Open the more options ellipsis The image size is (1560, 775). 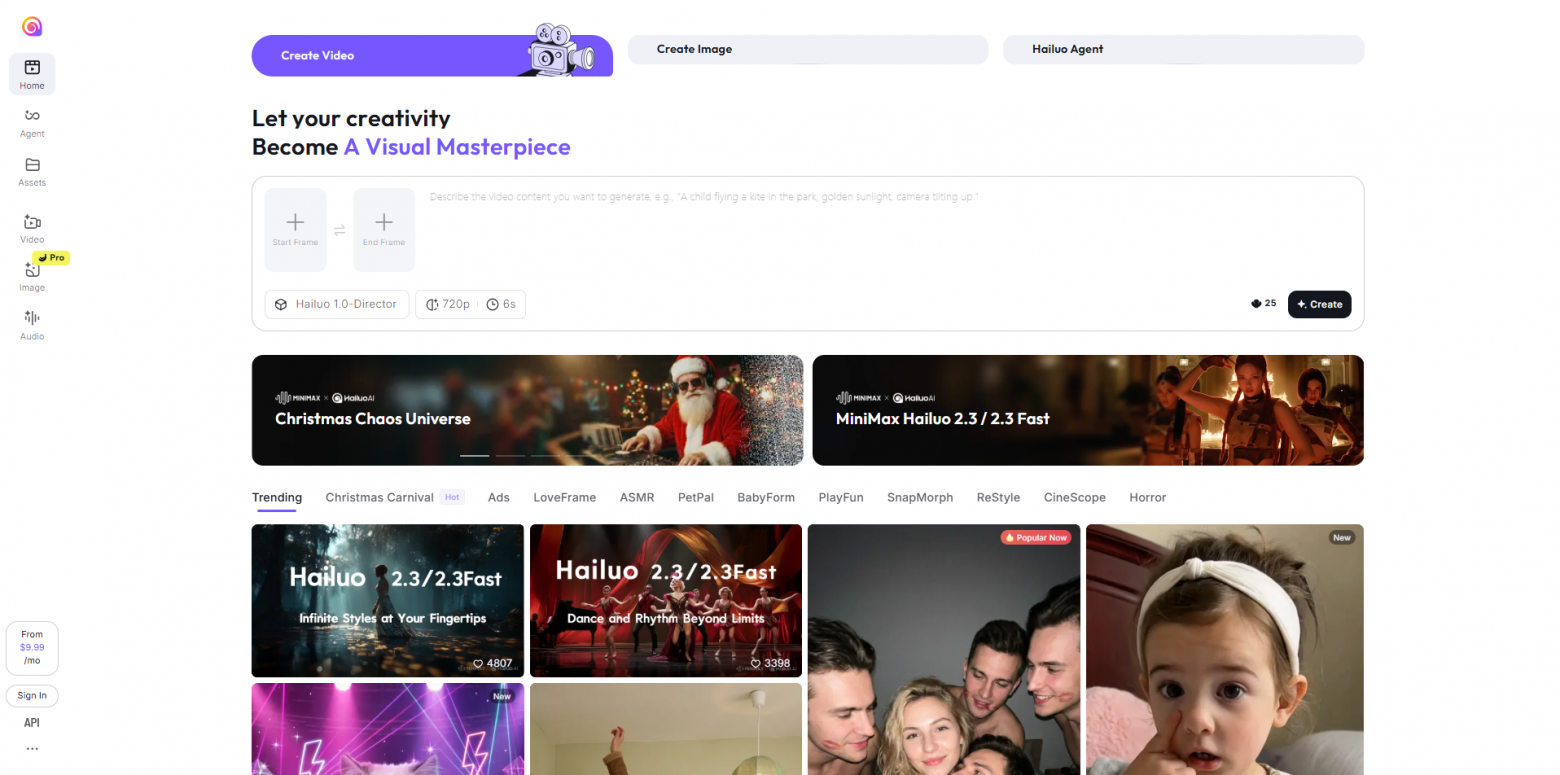pyautogui.click(x=32, y=748)
